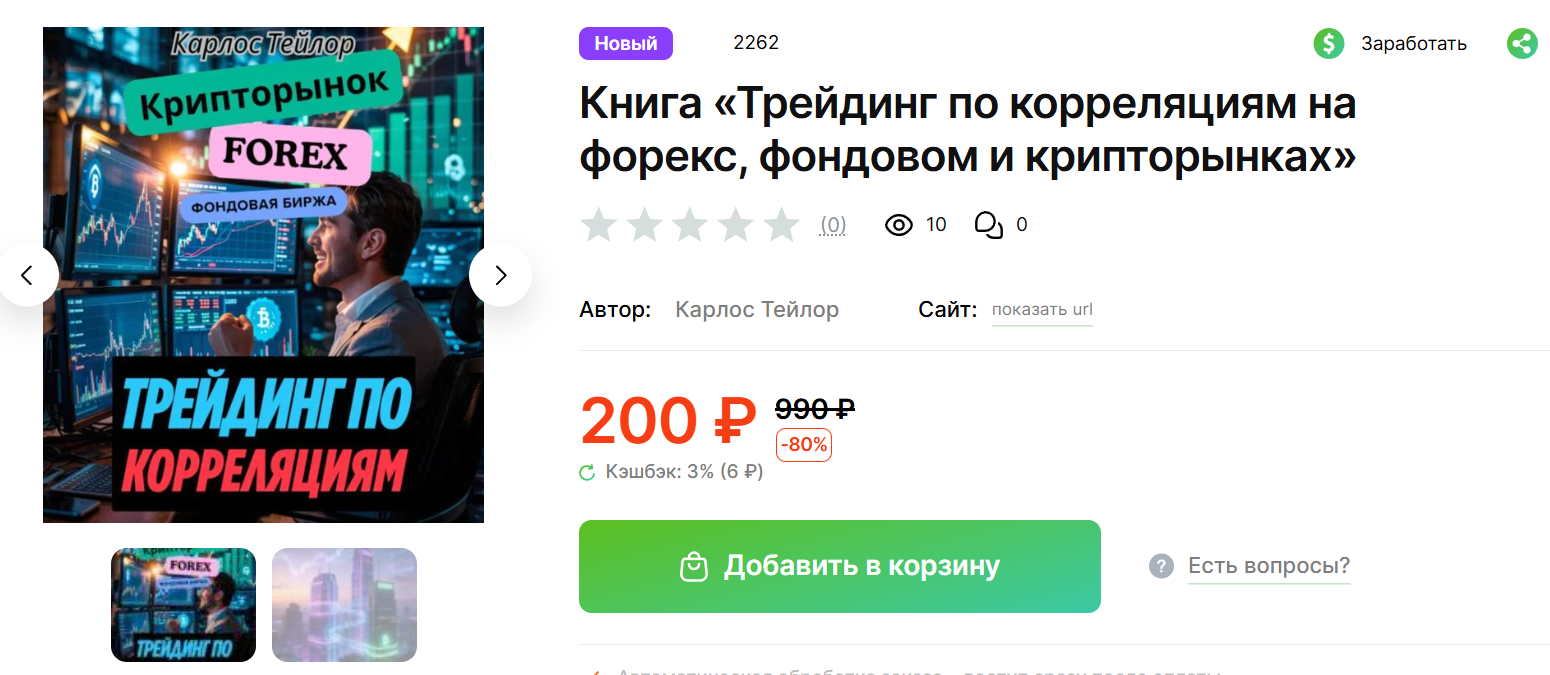Click the gray question mark icon
1550x675 pixels.
coord(1160,566)
